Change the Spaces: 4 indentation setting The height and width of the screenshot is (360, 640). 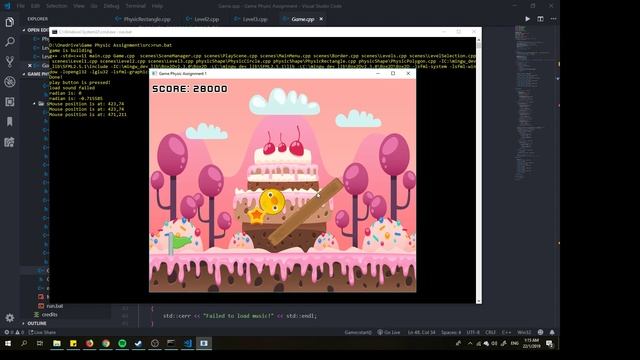pyautogui.click(x=451, y=332)
